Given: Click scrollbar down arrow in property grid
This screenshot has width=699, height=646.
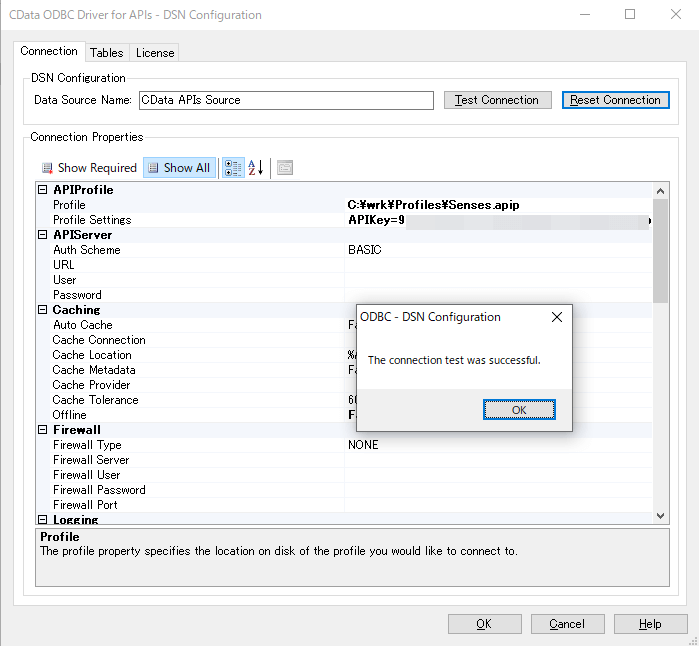Looking at the screenshot, I should [x=661, y=516].
